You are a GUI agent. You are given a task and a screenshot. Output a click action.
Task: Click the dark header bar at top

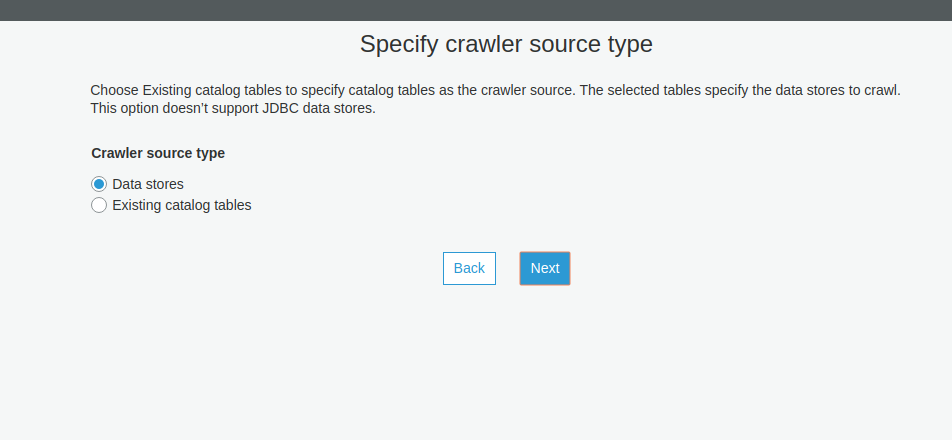476,9
